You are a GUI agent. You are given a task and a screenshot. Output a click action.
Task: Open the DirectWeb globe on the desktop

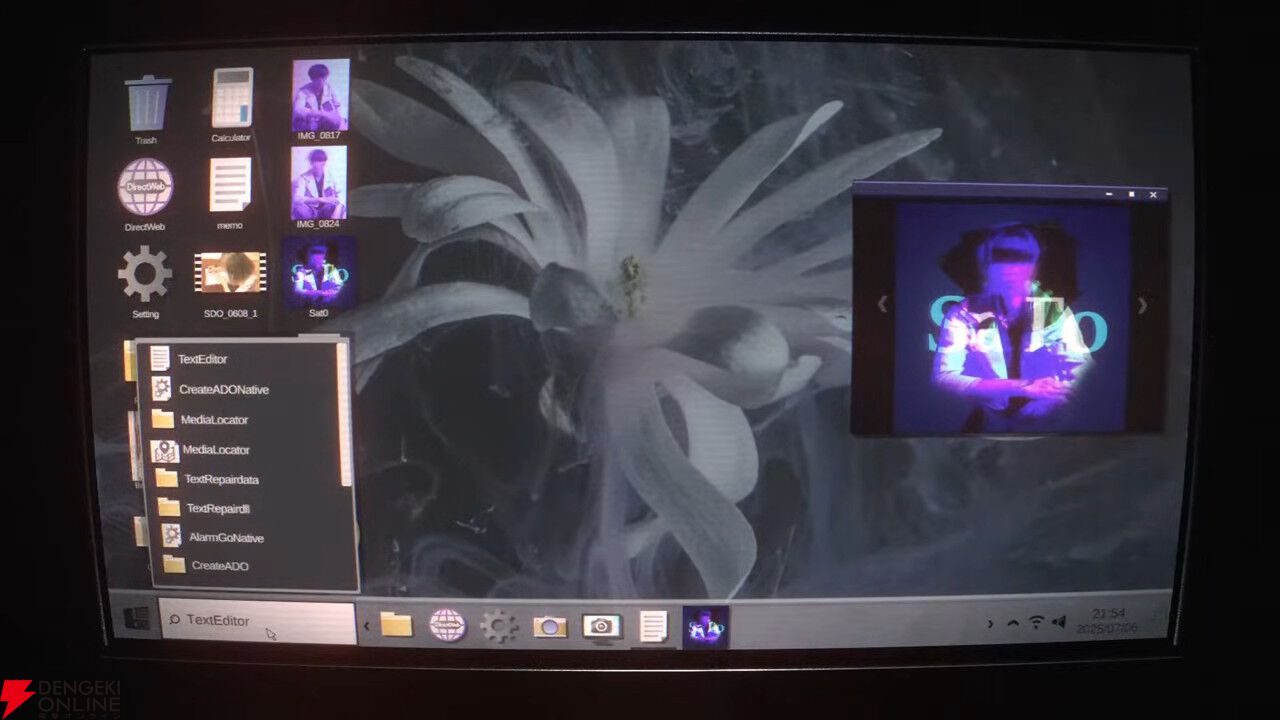click(x=145, y=187)
